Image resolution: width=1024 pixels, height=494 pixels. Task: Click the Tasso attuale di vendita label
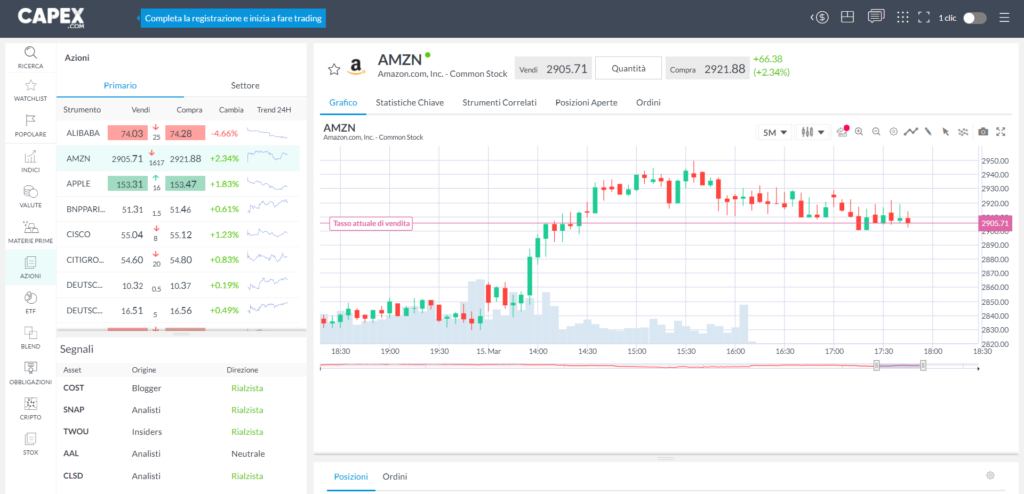pyautogui.click(x=372, y=223)
